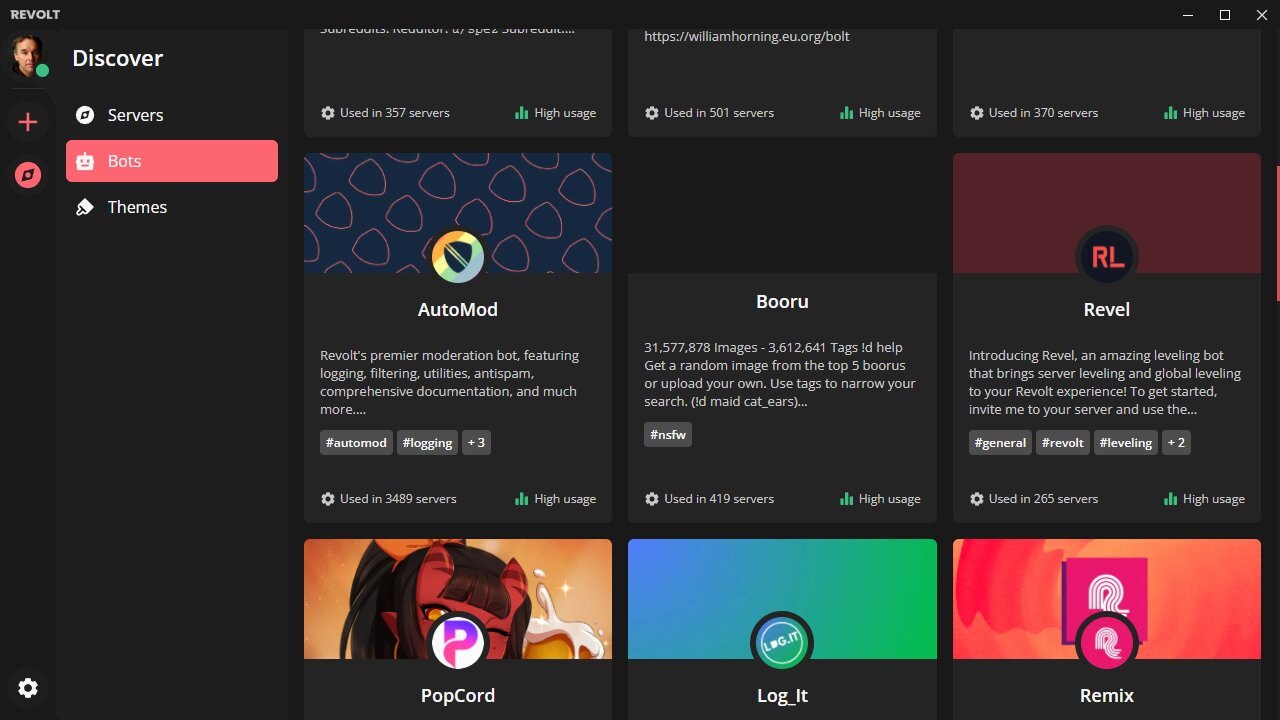Click gear icon beside Used in 501 servers
The height and width of the screenshot is (720, 1280).
click(x=652, y=113)
